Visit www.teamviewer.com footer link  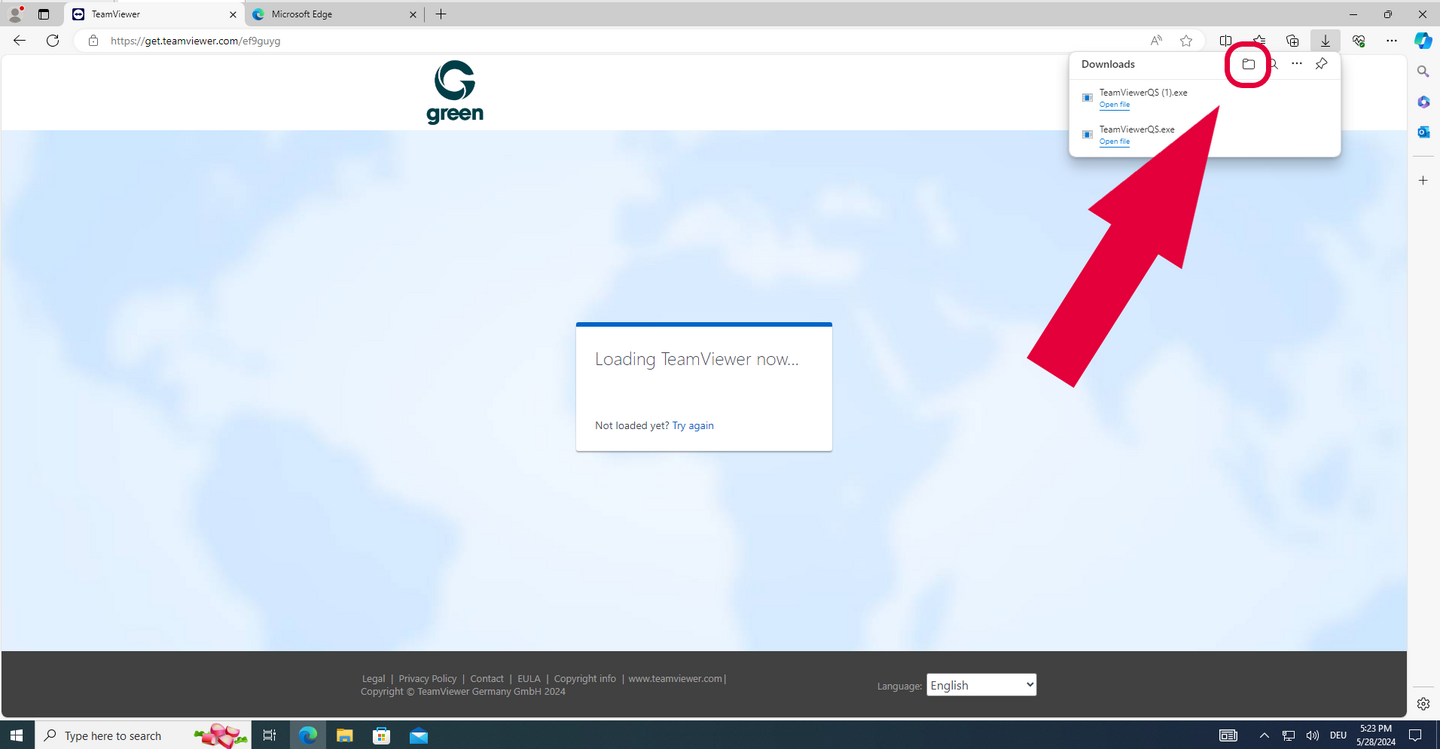[x=675, y=679]
